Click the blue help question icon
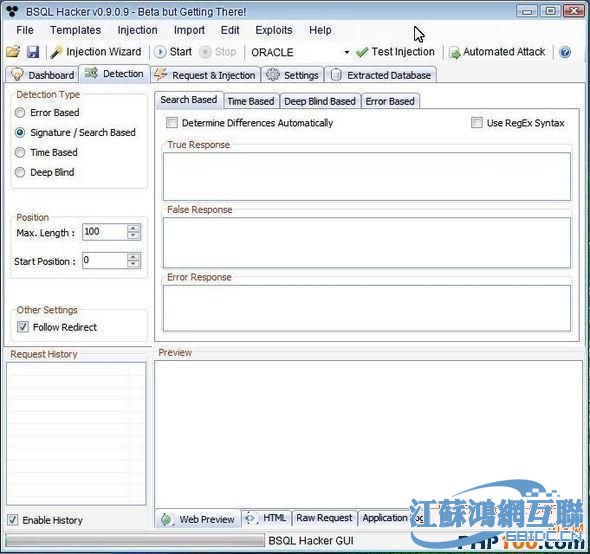Screen dimensions: 590x554 [565, 52]
